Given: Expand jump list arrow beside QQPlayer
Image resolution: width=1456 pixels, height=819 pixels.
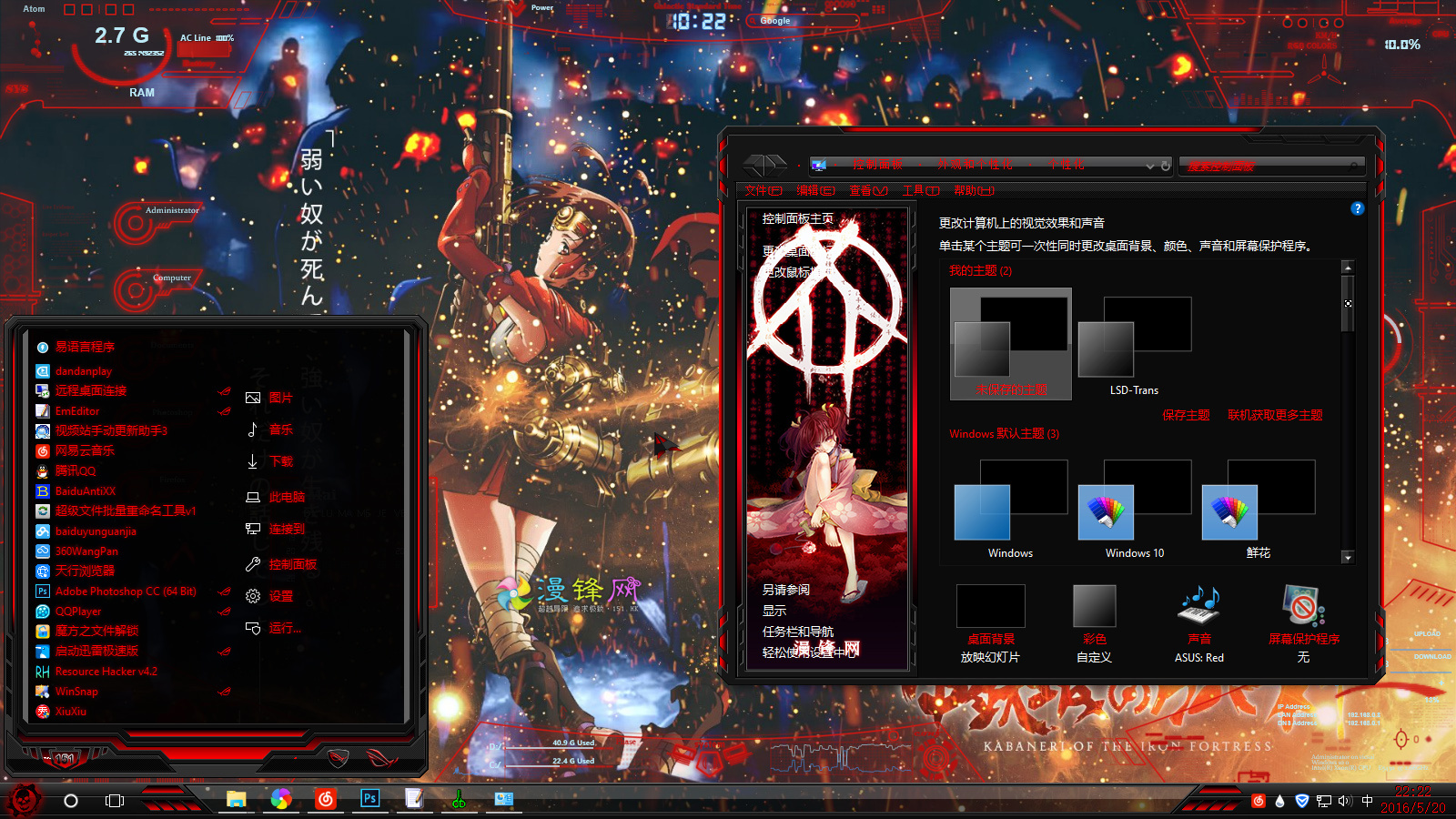Looking at the screenshot, I should click(x=225, y=612).
